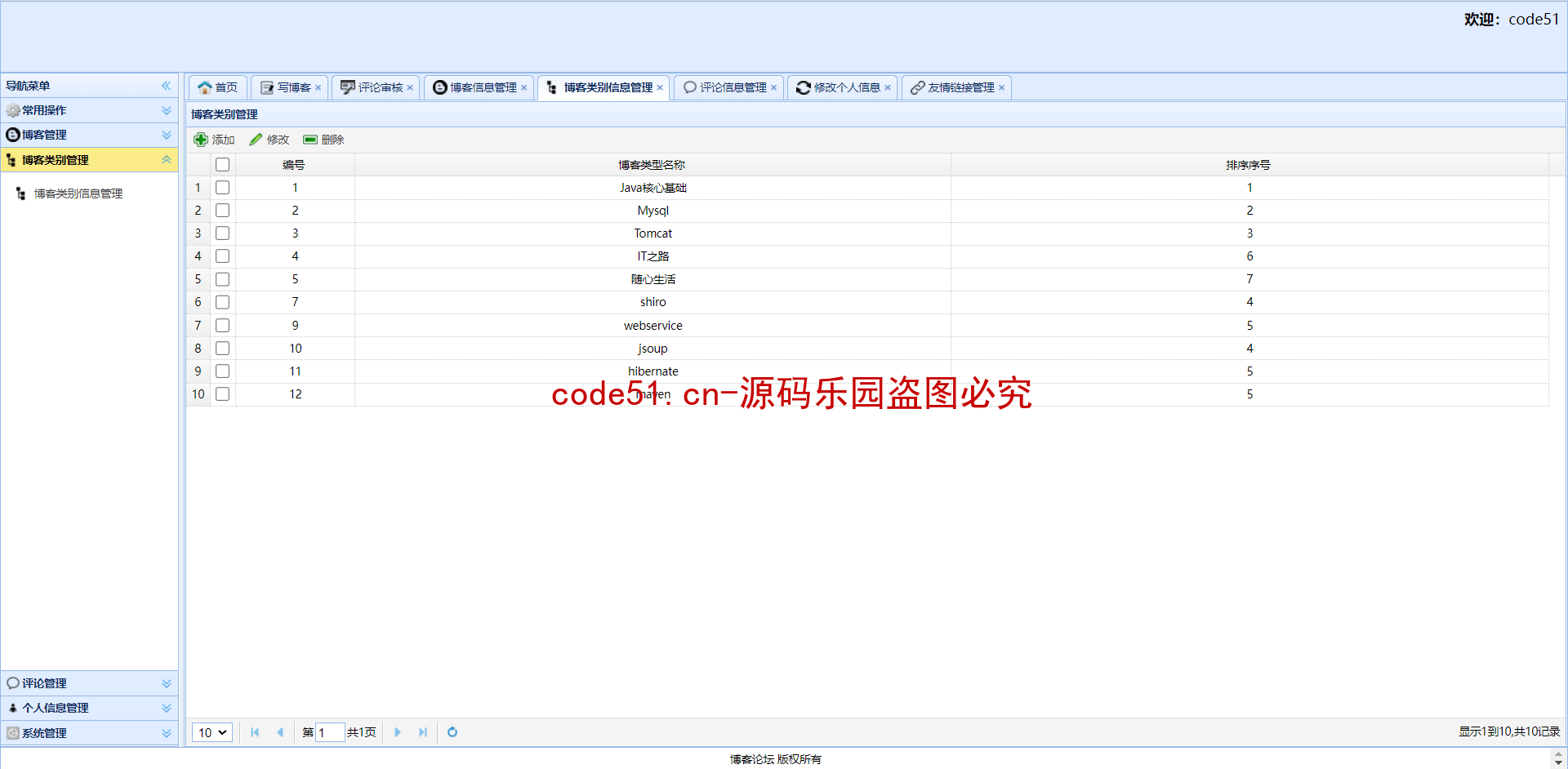Check the maven row checkbox
The image size is (1568, 769).
(222, 394)
